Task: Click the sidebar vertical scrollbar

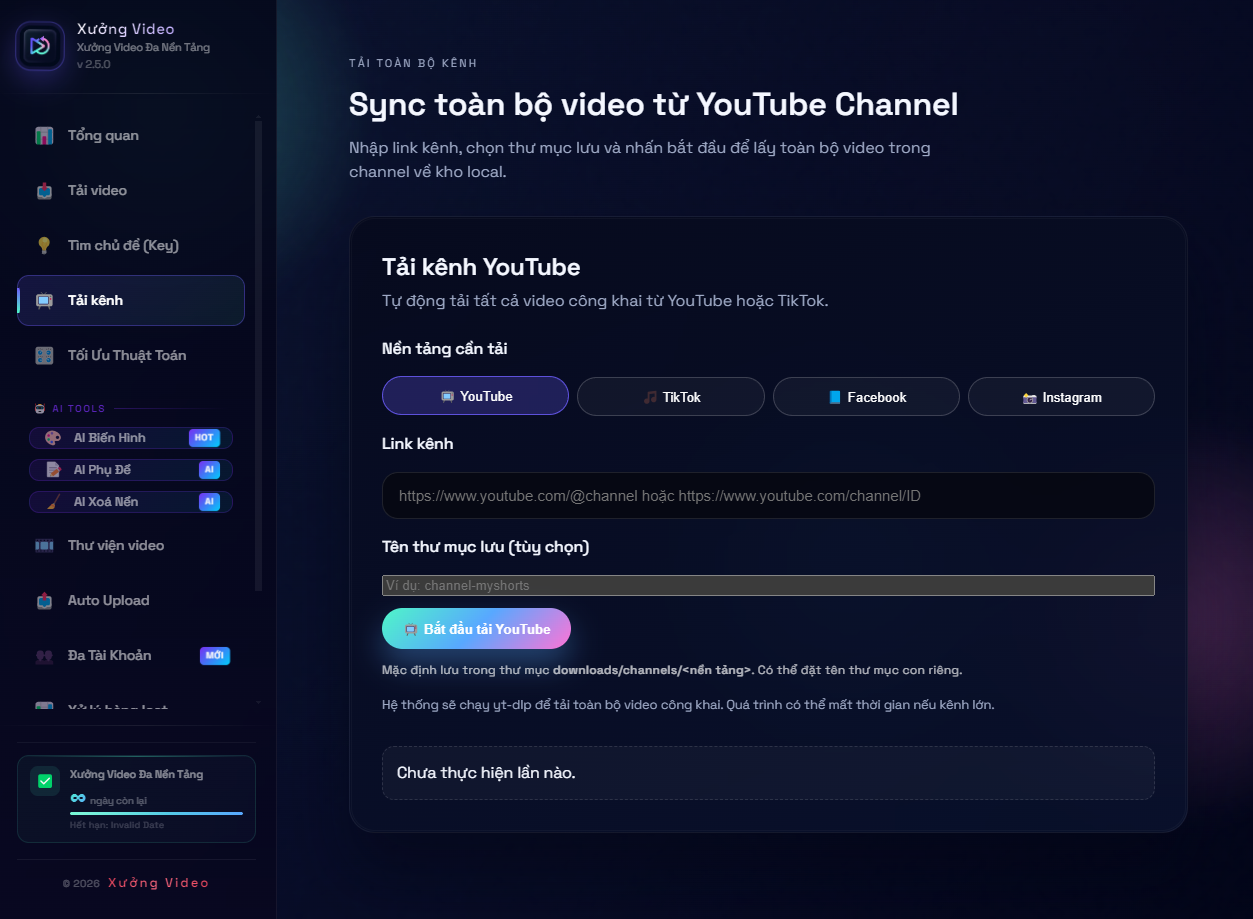Action: point(259,355)
